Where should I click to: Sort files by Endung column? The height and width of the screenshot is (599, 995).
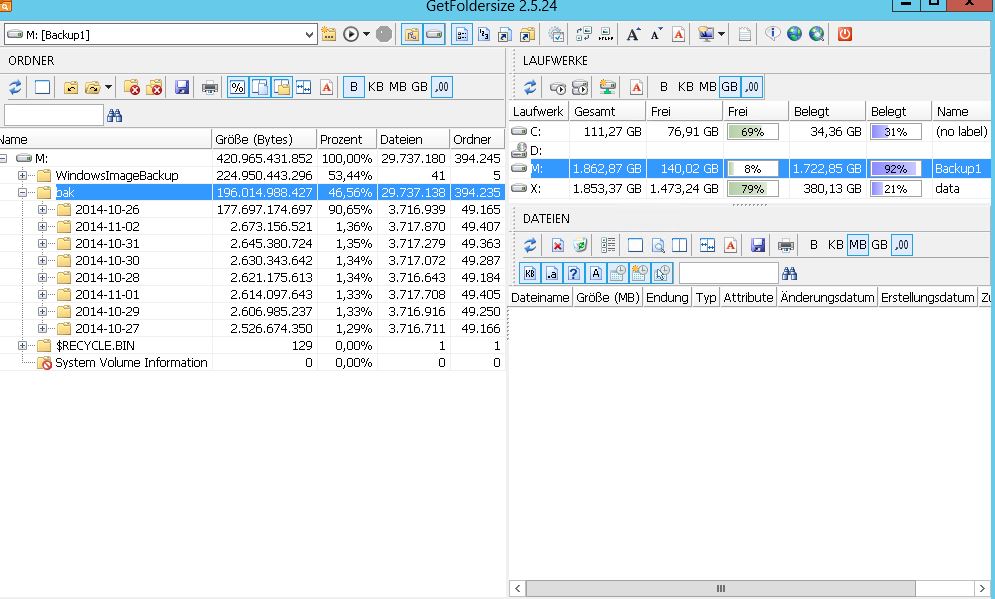tap(667, 298)
